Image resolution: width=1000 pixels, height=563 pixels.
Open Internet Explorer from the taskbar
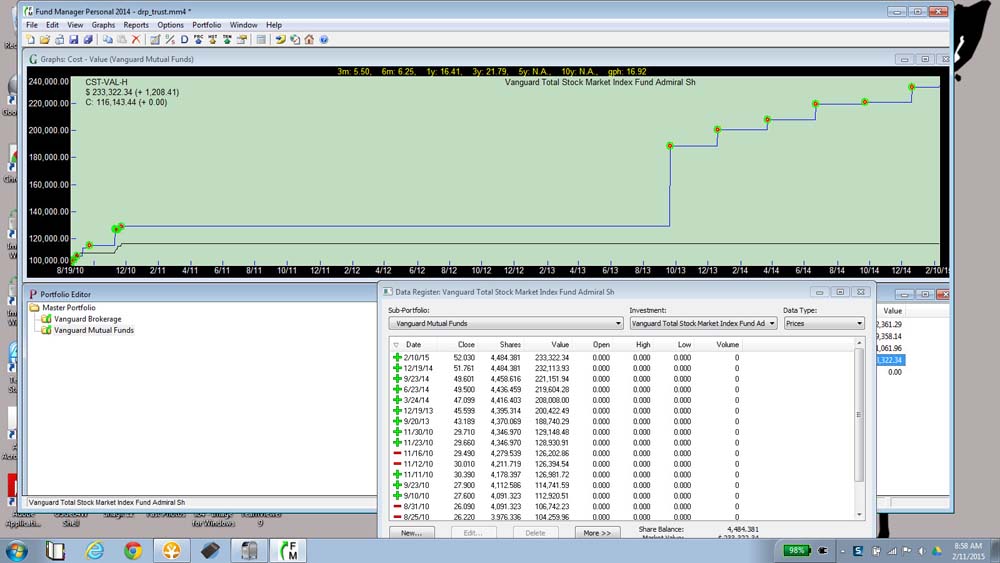(94, 550)
